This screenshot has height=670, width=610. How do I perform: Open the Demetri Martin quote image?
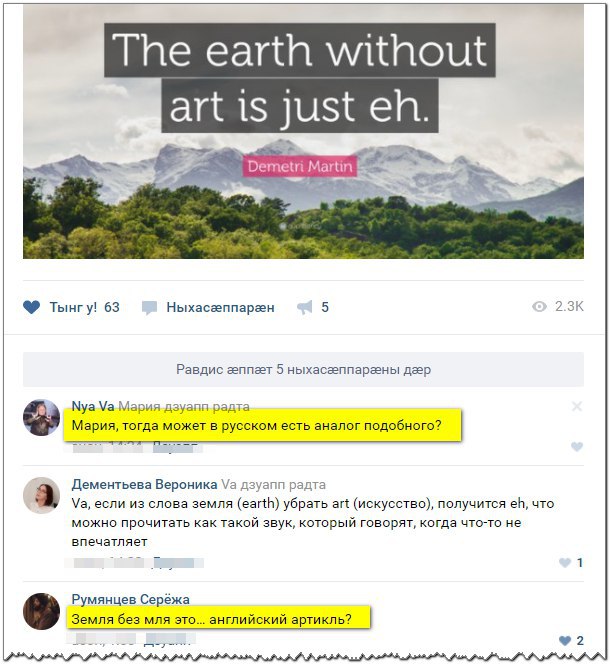[x=303, y=132]
